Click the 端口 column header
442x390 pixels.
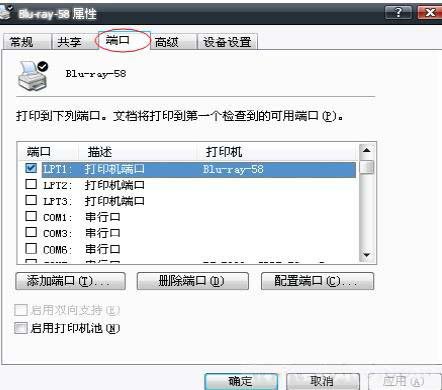tap(48, 152)
